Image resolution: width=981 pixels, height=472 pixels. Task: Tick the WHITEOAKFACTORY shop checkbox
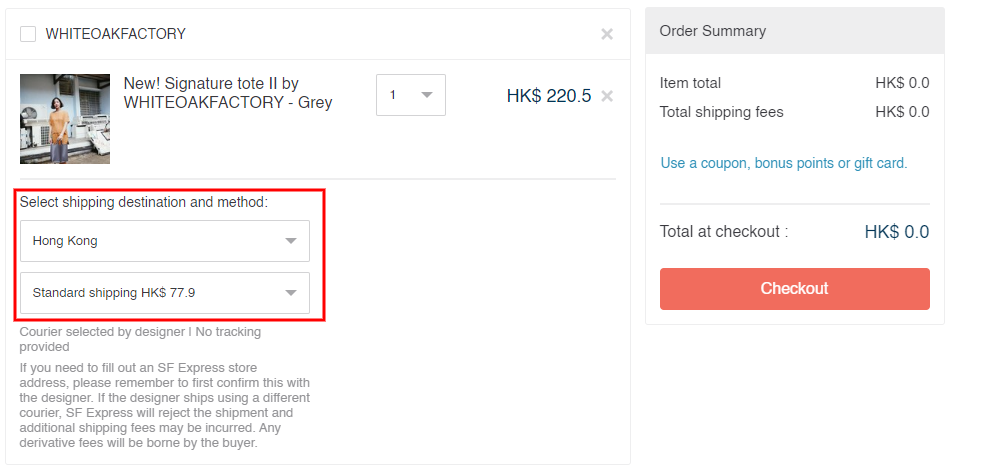[28, 34]
